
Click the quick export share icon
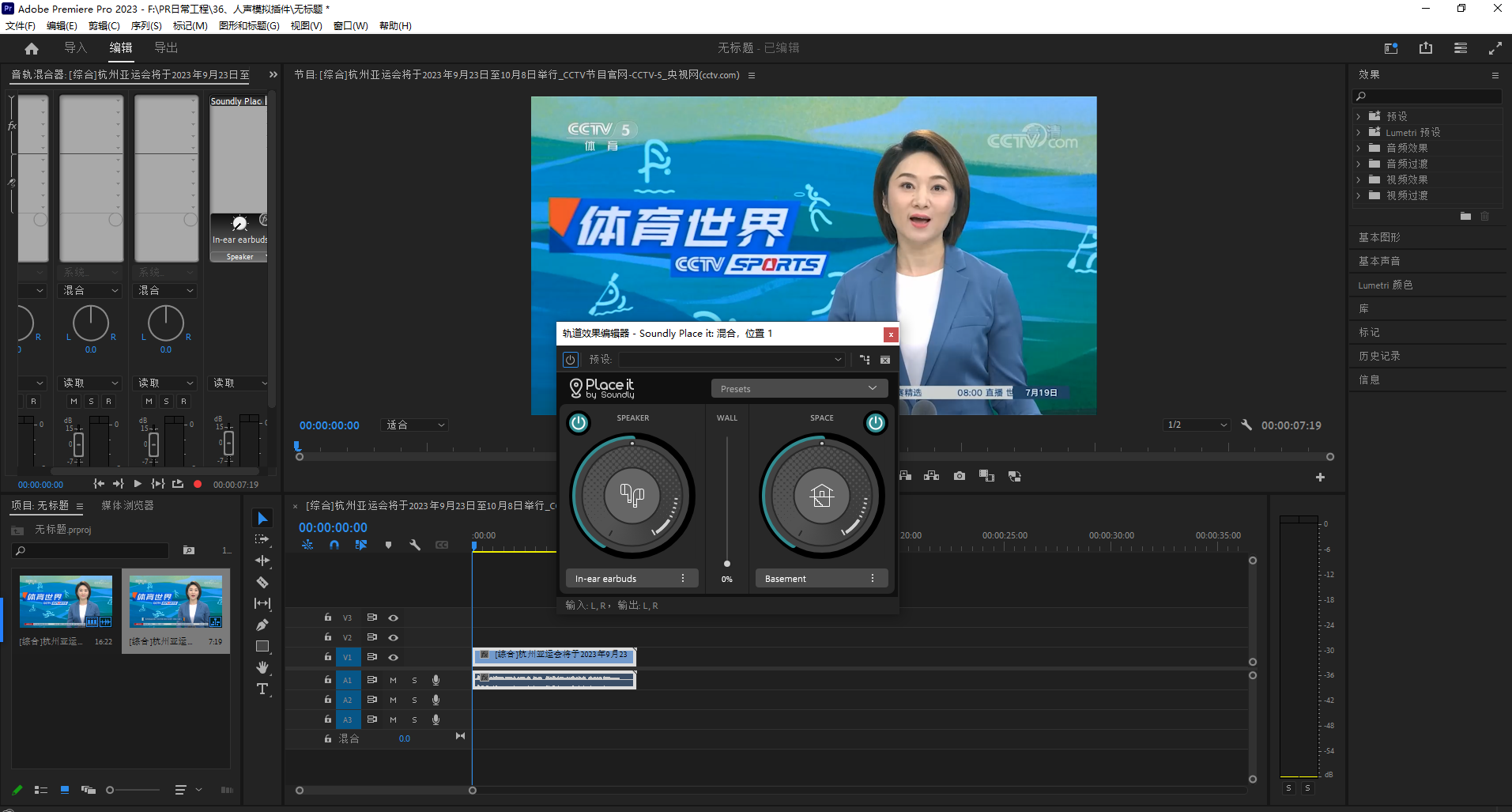point(1426,48)
